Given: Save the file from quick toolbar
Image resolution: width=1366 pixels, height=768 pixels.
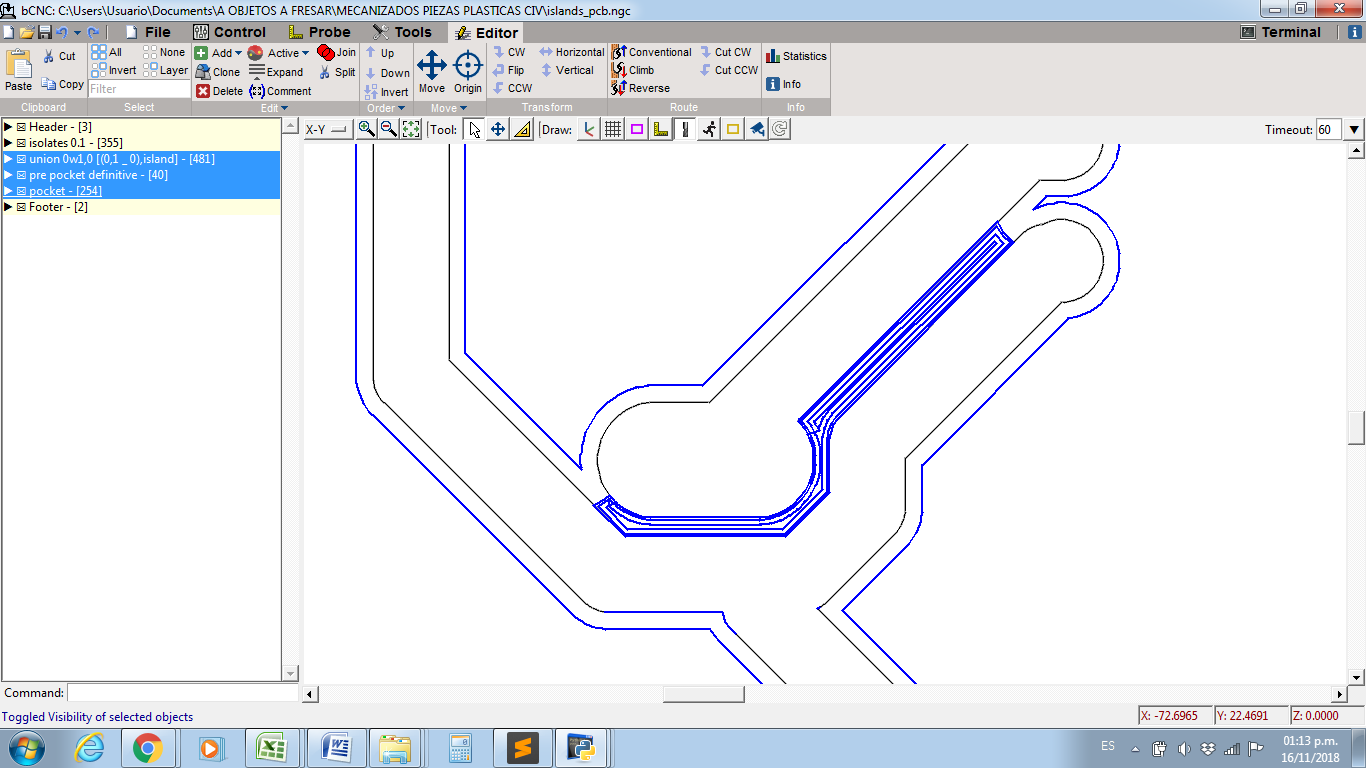Looking at the screenshot, I should tap(44, 32).
